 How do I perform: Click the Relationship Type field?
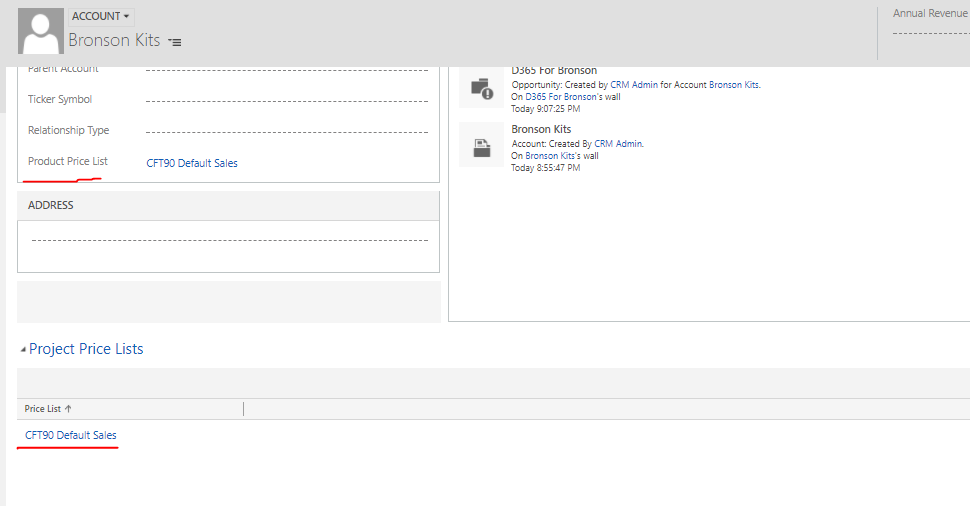click(287, 132)
